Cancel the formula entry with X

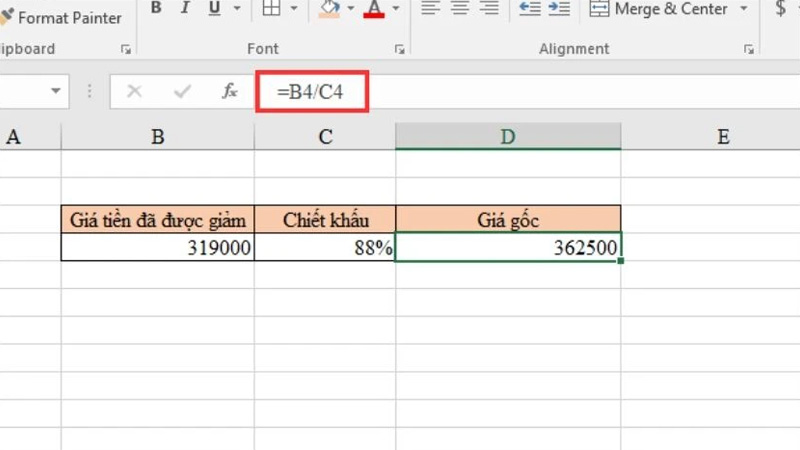(x=134, y=91)
